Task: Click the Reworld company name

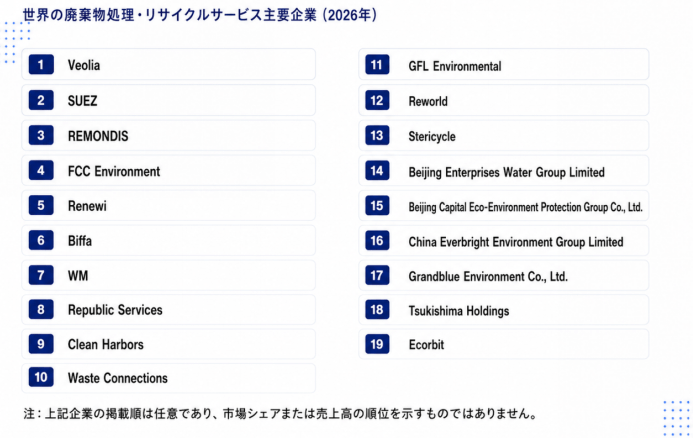Action: pyautogui.click(x=428, y=101)
